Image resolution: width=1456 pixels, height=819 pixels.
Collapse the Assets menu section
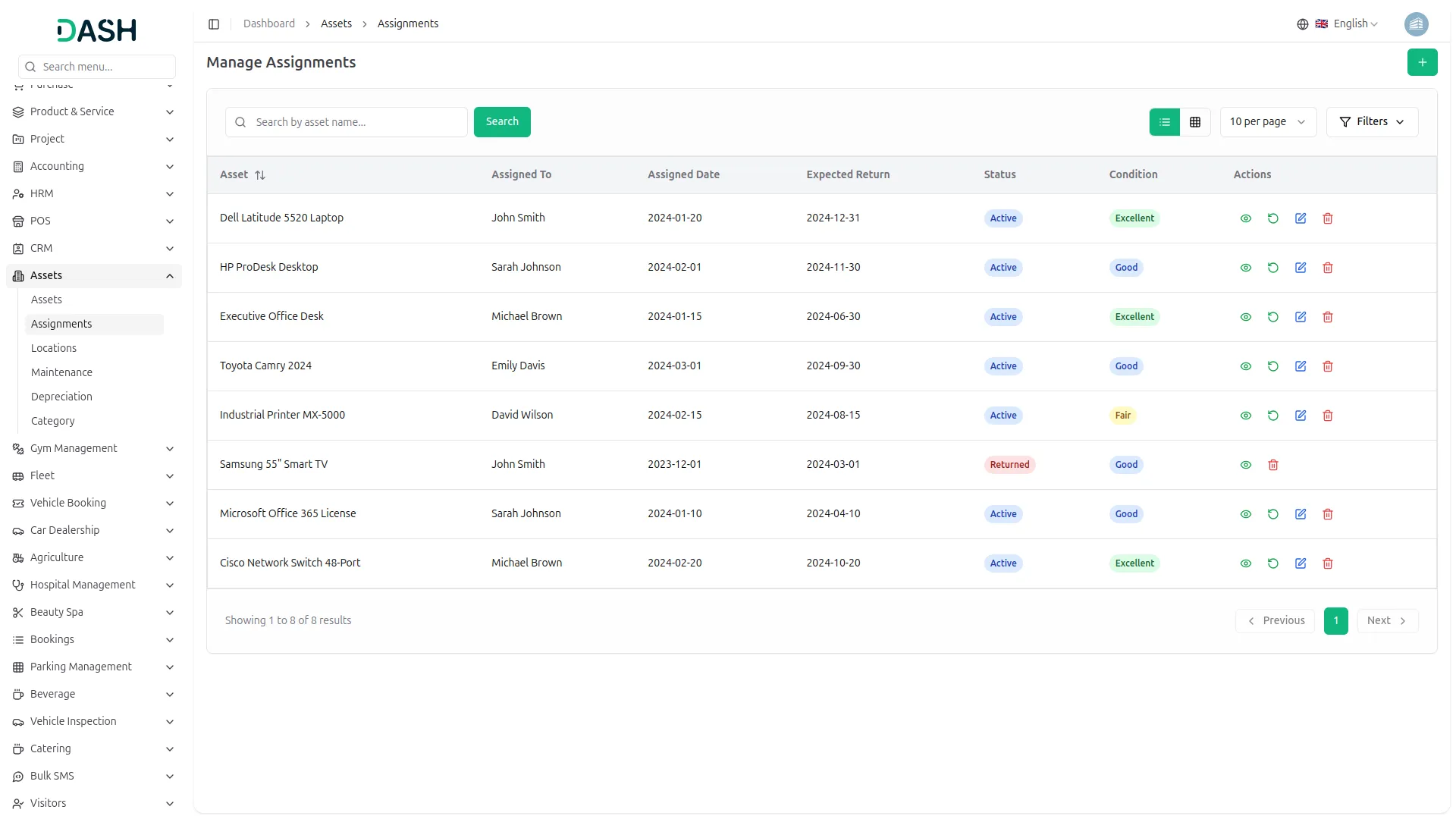93,275
